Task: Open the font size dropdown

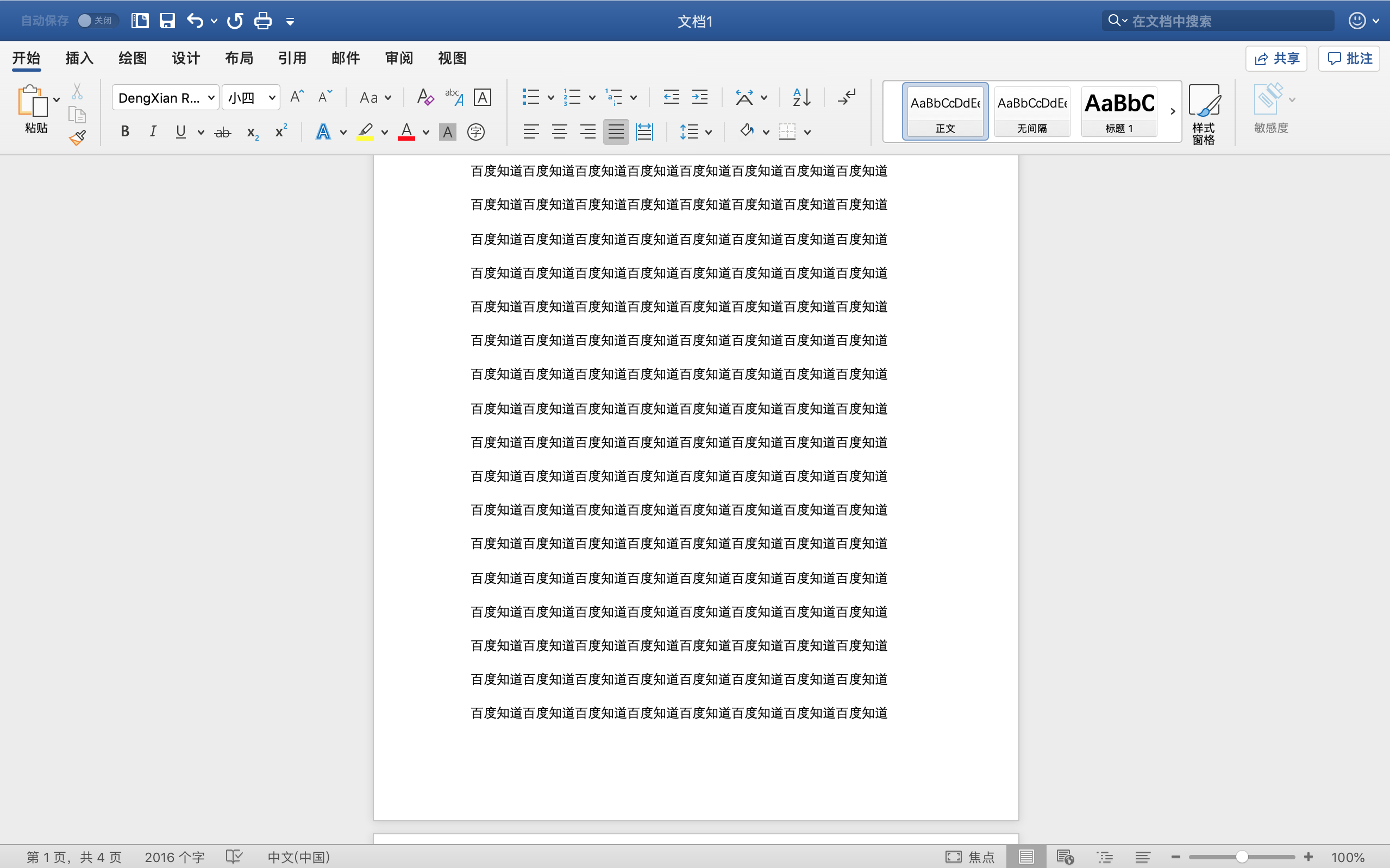Action: coord(272,98)
